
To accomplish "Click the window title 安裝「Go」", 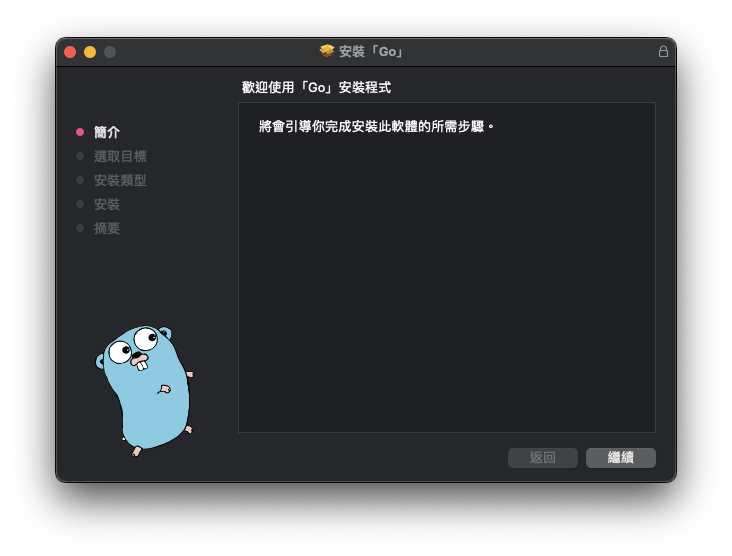I will pos(372,51).
